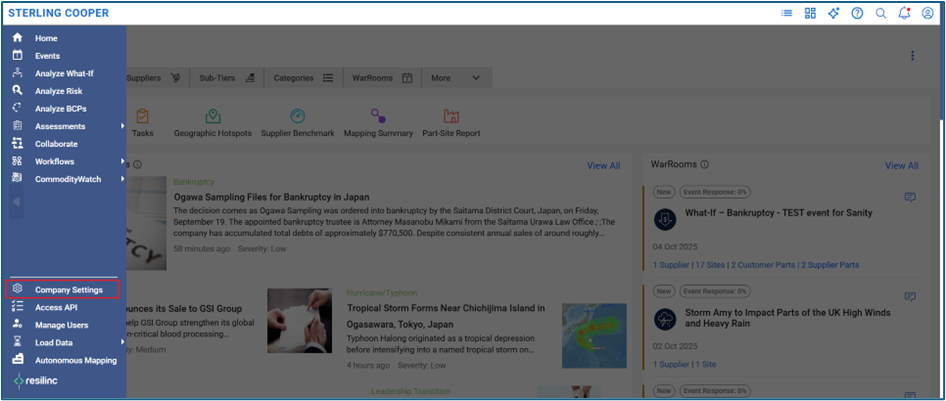Open the dashboard widgets icon in top bar
This screenshot has width=946, height=401.
810,13
